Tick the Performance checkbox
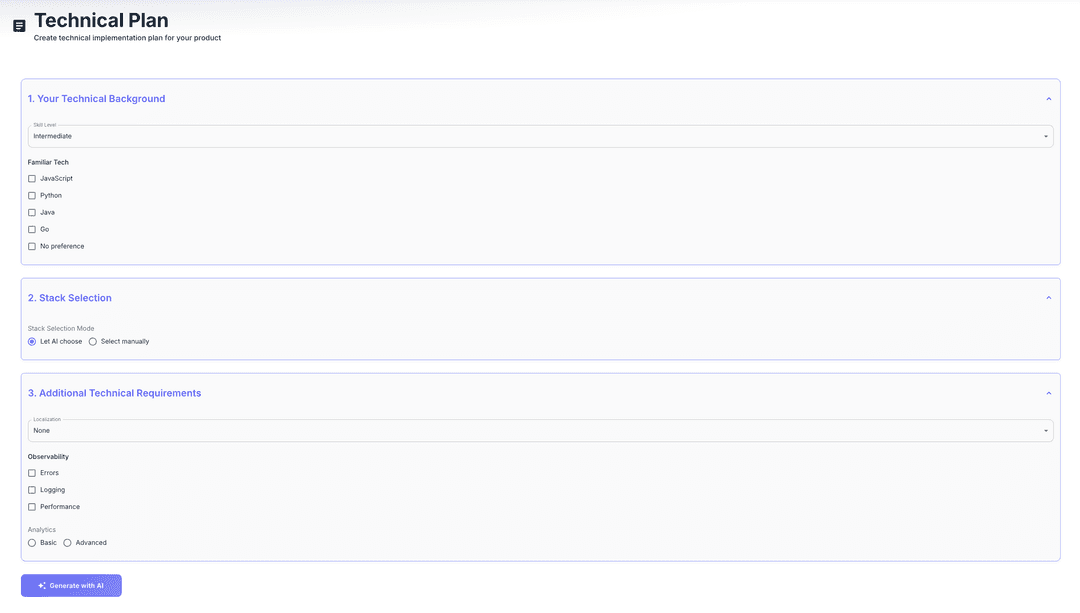 tap(32, 507)
